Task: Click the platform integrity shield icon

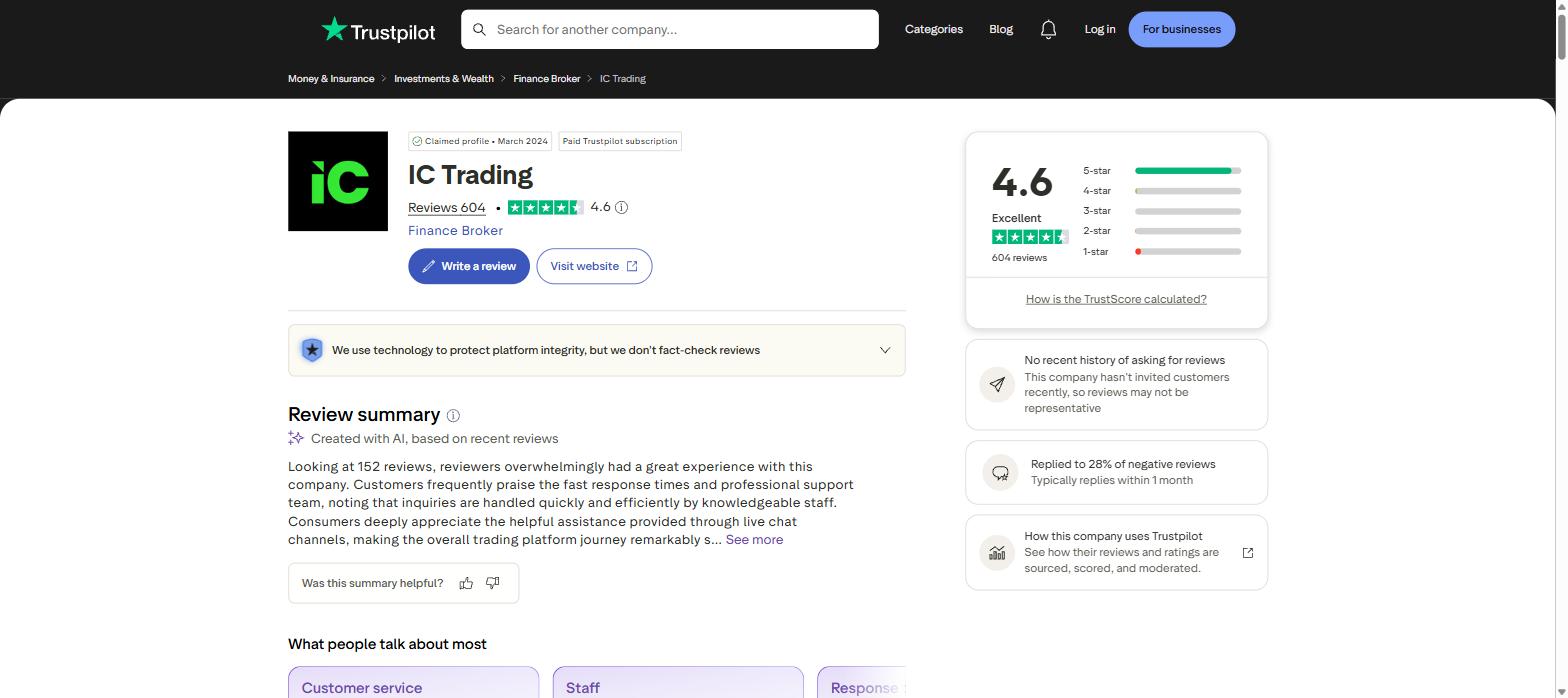Action: click(312, 350)
